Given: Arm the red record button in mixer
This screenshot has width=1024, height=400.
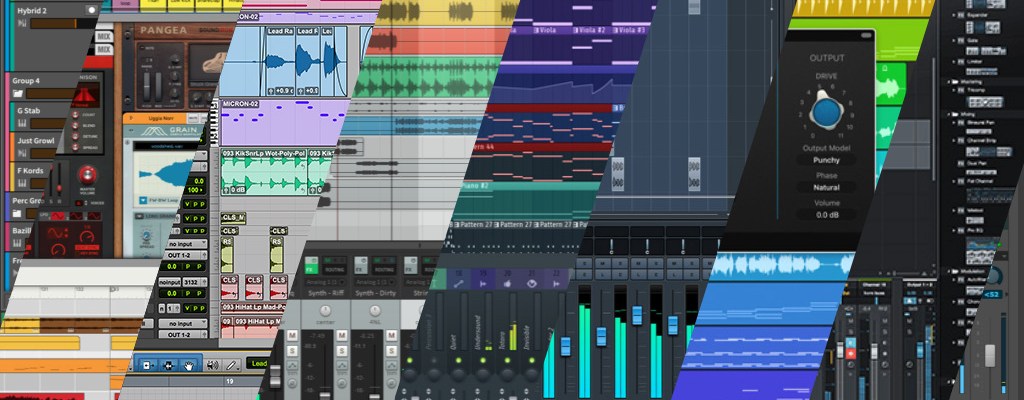Looking at the screenshot, I should click(x=851, y=352).
